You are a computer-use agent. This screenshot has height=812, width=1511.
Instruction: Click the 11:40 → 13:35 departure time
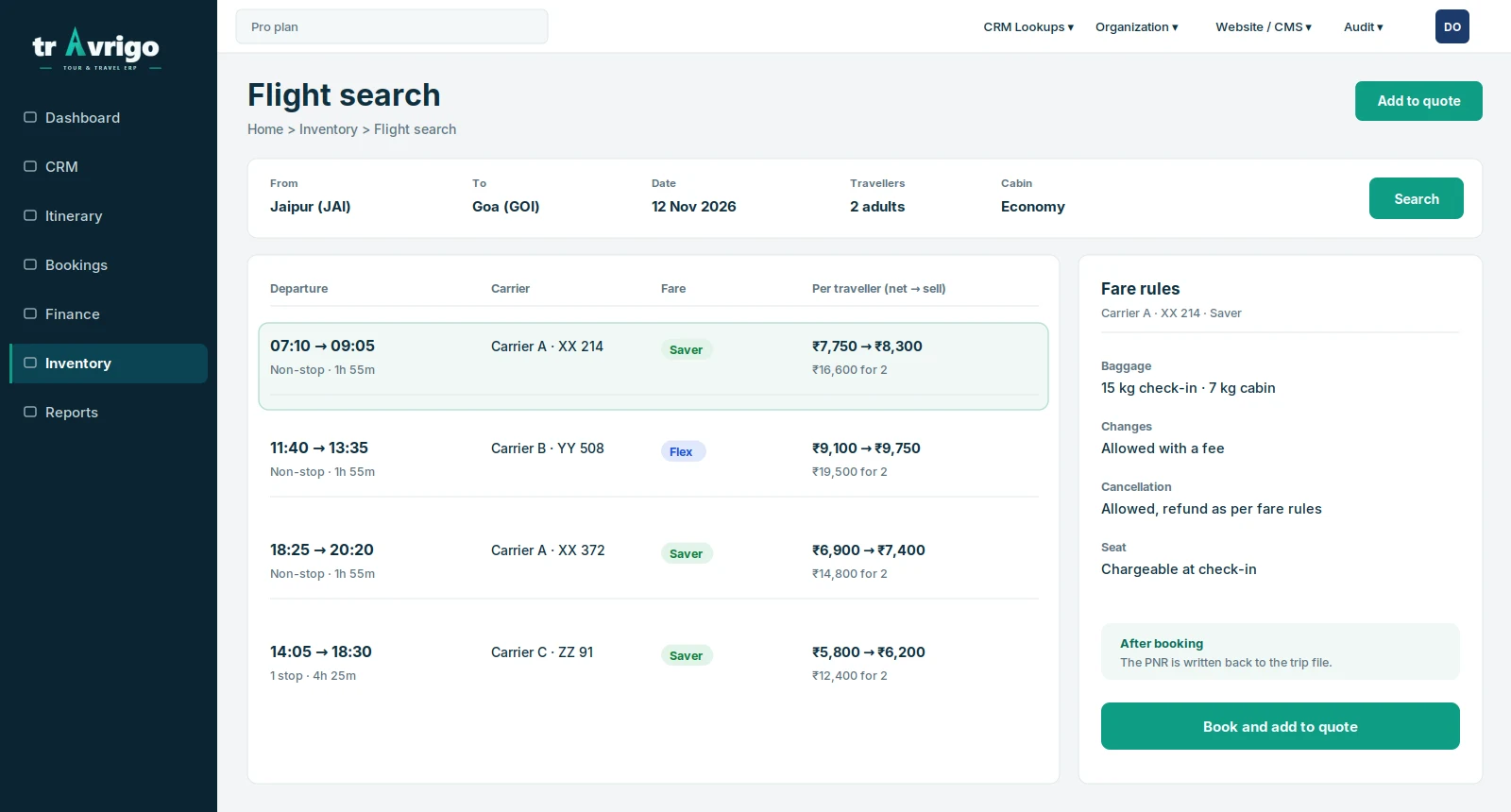319,448
